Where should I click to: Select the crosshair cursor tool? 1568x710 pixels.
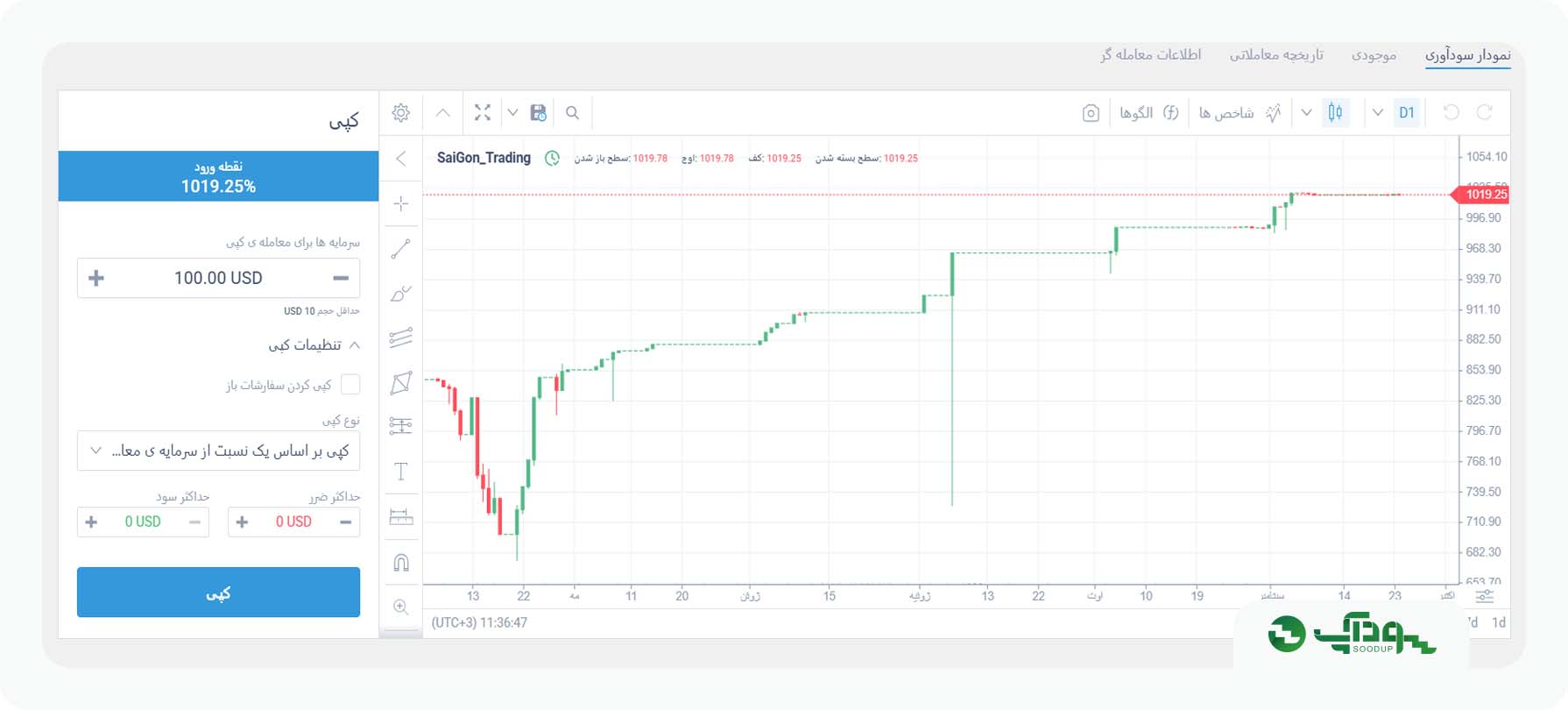401,203
